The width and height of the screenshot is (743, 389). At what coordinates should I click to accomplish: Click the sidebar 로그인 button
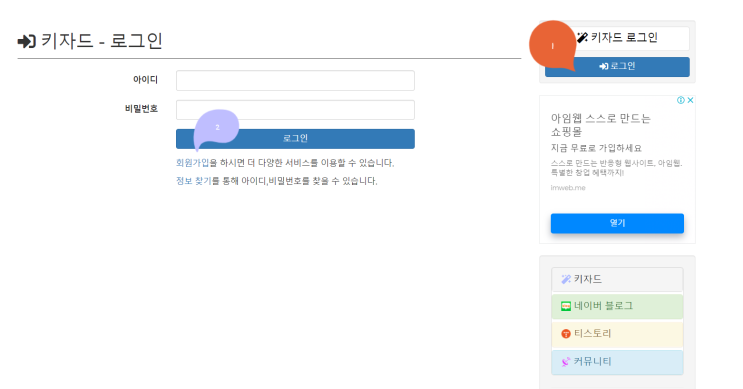617,67
